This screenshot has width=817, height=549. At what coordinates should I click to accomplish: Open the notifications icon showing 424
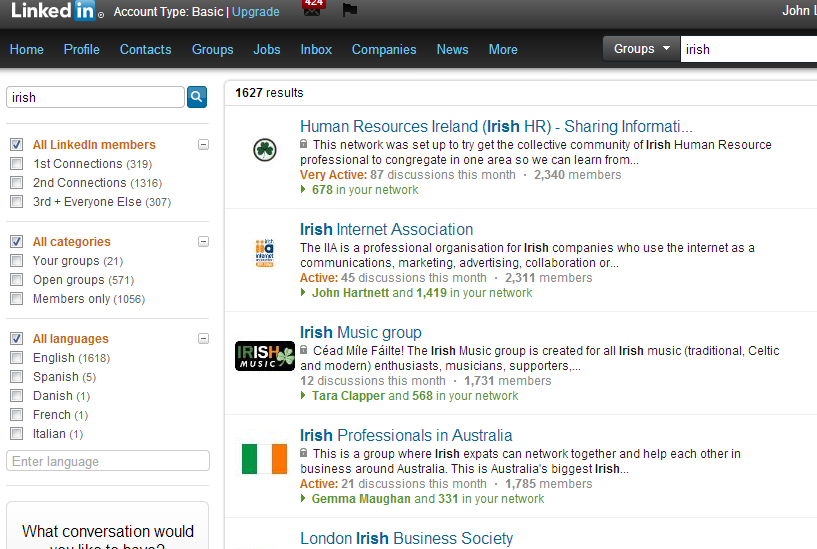(312, 8)
